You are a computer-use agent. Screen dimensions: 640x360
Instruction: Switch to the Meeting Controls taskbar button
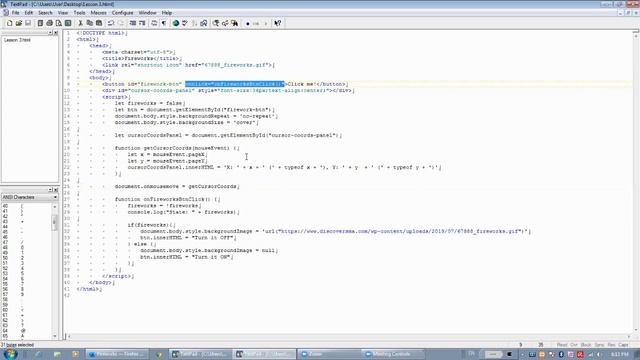[x=393, y=354]
